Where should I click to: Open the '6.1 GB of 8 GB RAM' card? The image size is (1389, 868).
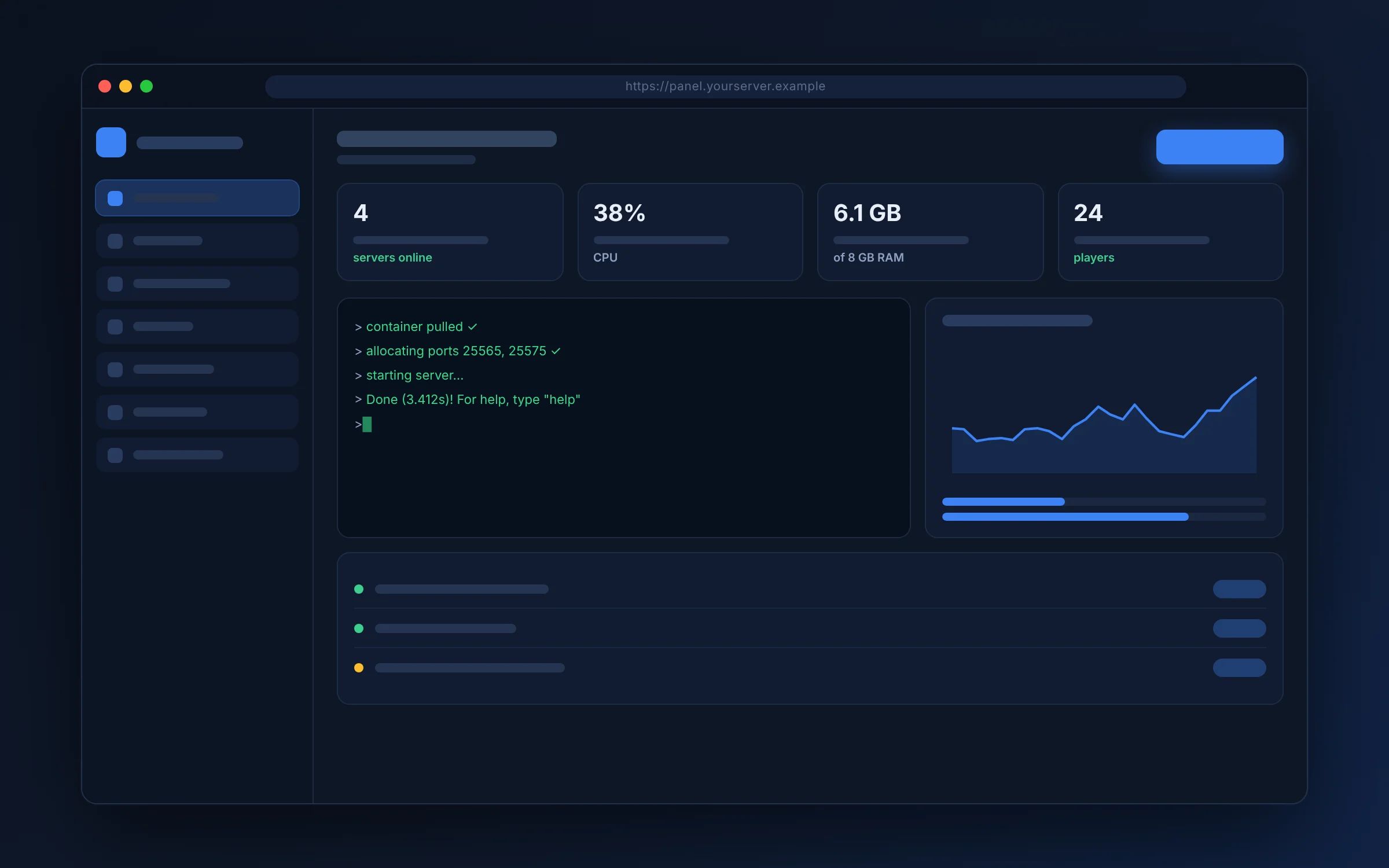click(x=930, y=232)
